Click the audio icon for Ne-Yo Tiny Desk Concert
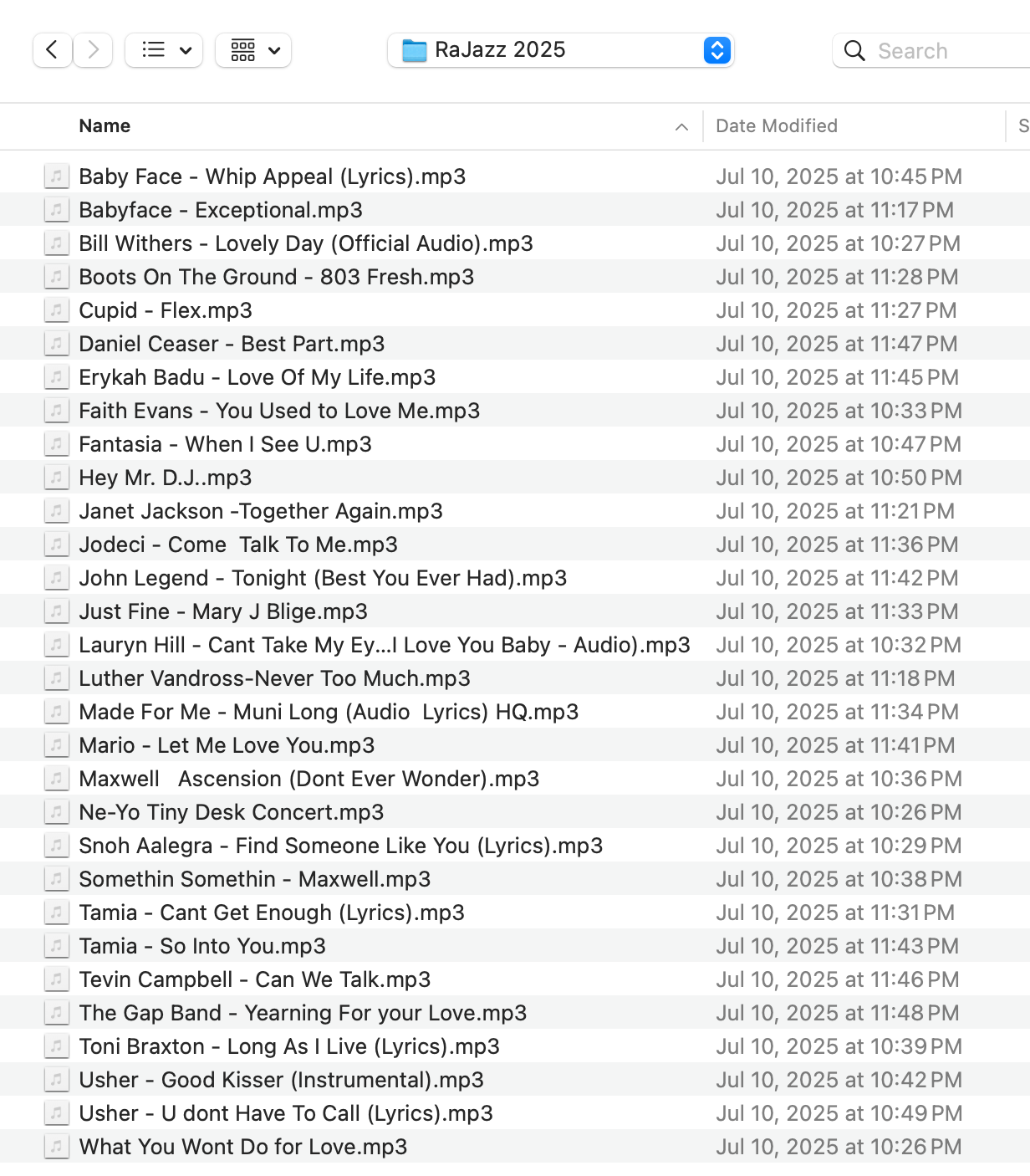The height and width of the screenshot is (1176, 1030). pos(56,812)
